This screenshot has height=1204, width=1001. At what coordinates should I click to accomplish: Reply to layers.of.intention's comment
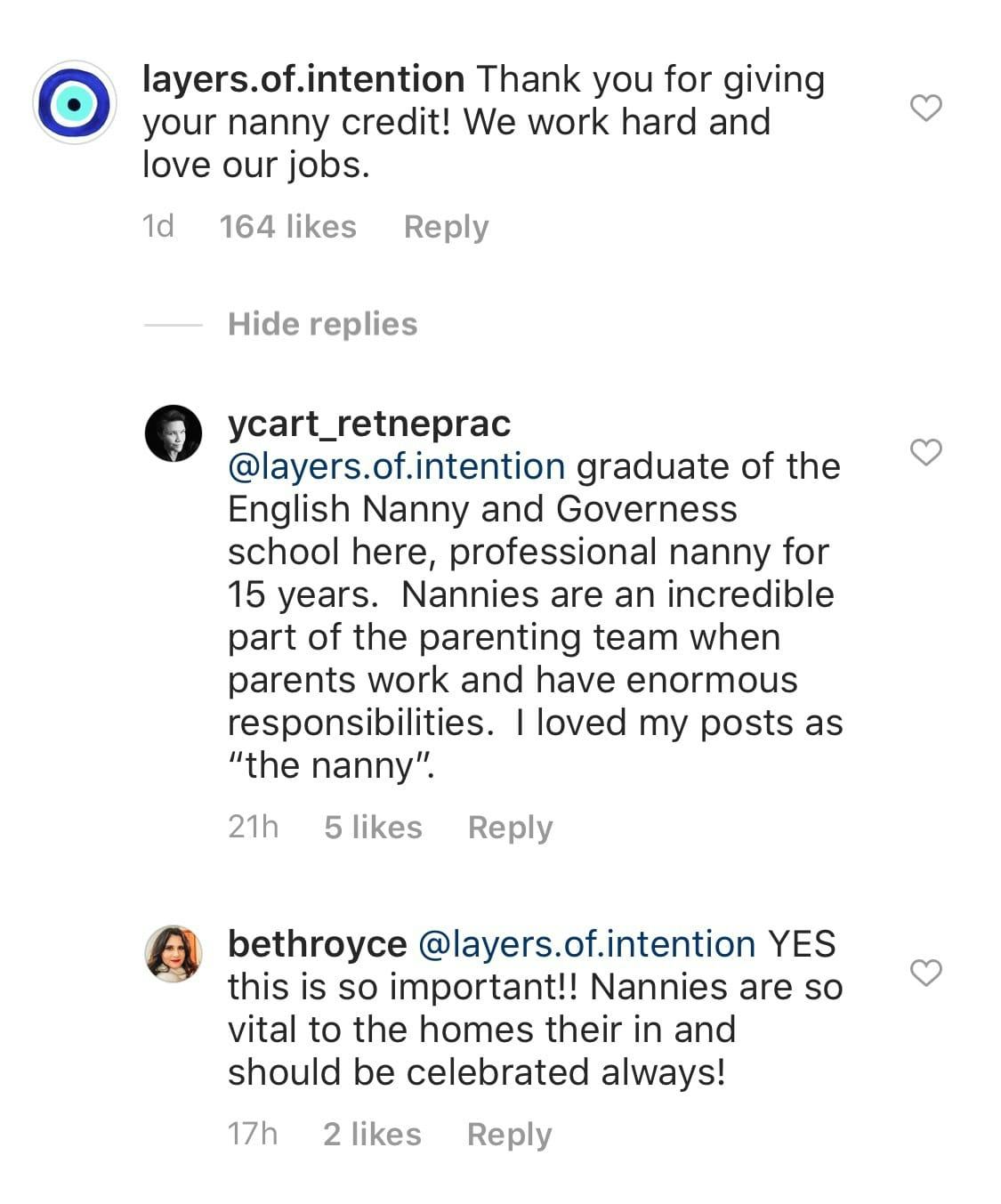[x=446, y=226]
